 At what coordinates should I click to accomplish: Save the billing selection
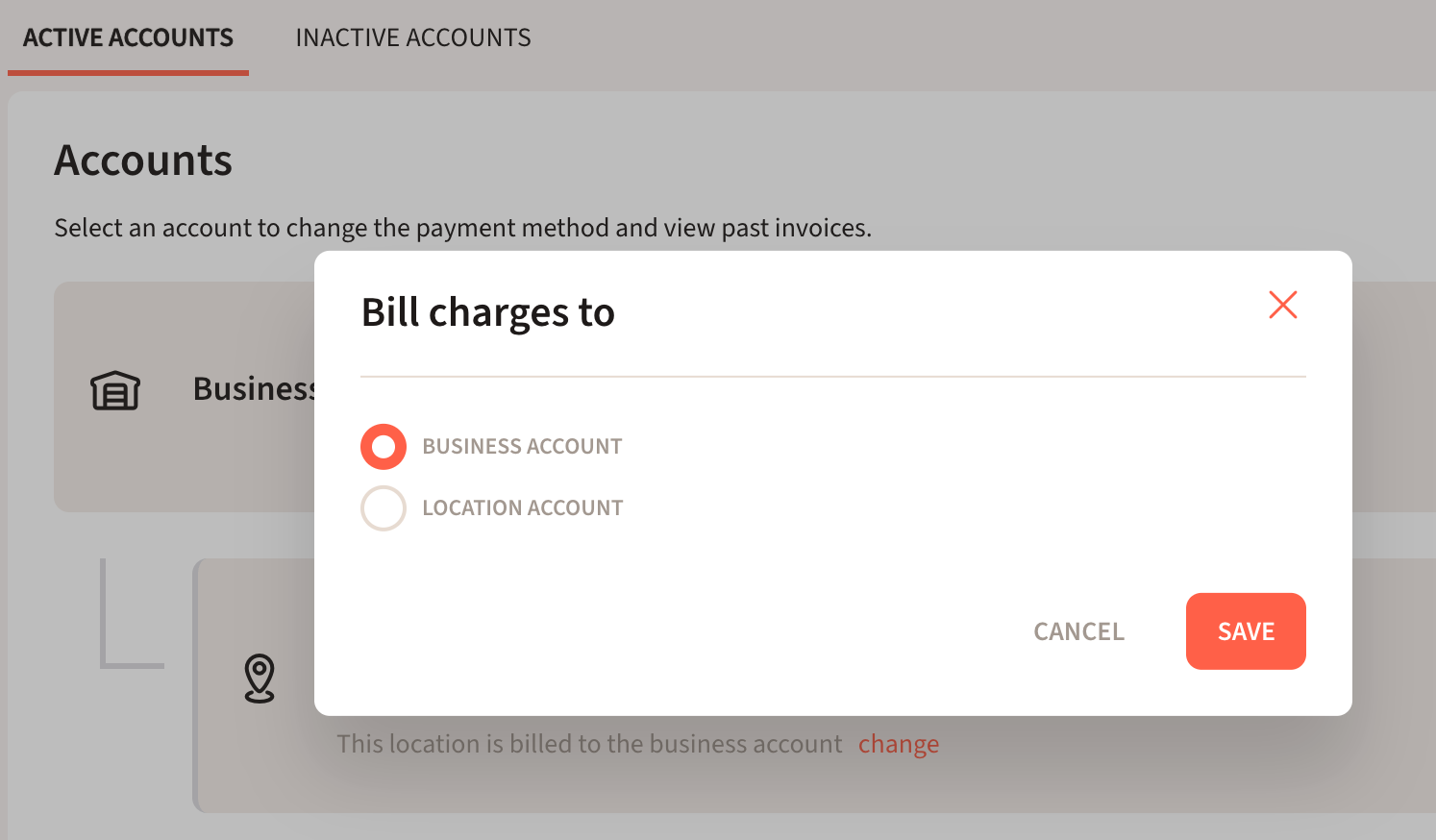coord(1245,631)
